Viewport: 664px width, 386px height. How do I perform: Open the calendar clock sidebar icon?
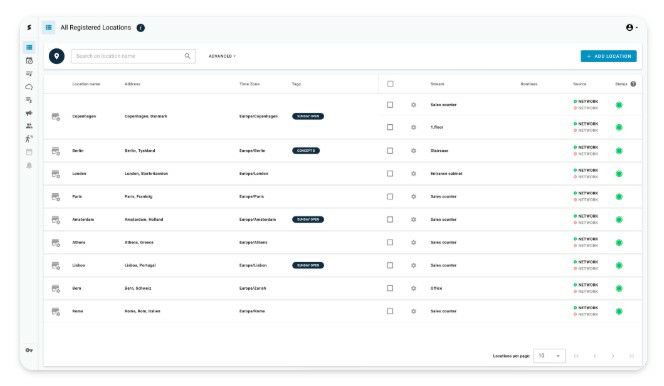[29, 61]
